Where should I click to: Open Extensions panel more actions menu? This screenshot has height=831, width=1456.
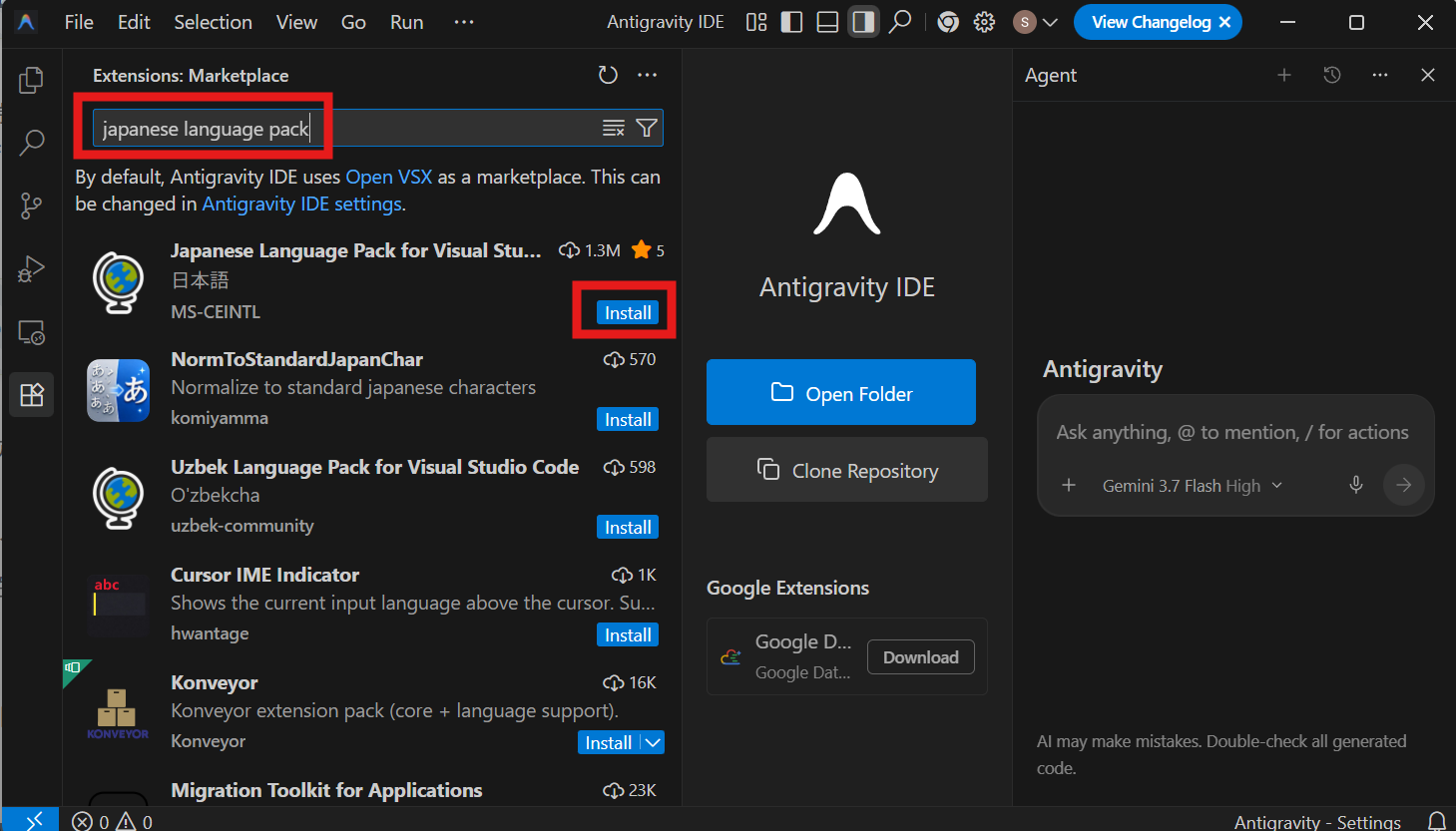(x=648, y=75)
